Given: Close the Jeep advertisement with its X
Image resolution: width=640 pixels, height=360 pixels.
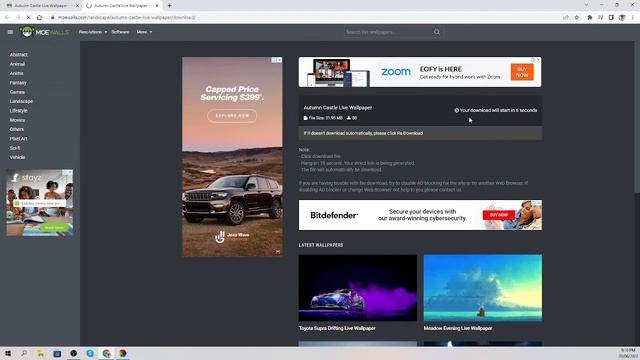Looking at the screenshot, I should pyautogui.click(x=280, y=60).
